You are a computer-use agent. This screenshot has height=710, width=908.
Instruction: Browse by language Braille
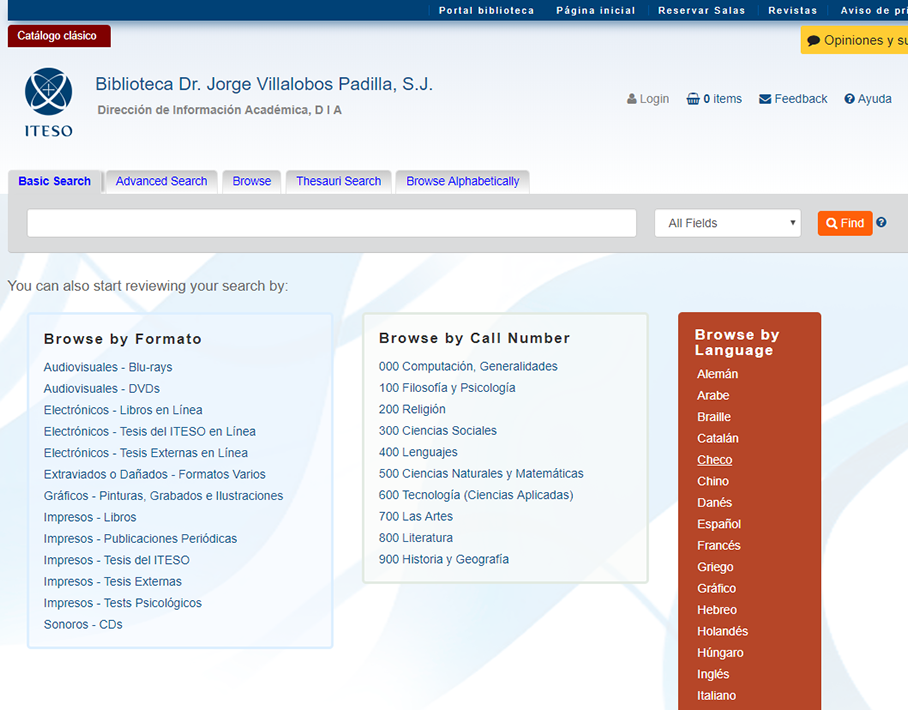714,417
